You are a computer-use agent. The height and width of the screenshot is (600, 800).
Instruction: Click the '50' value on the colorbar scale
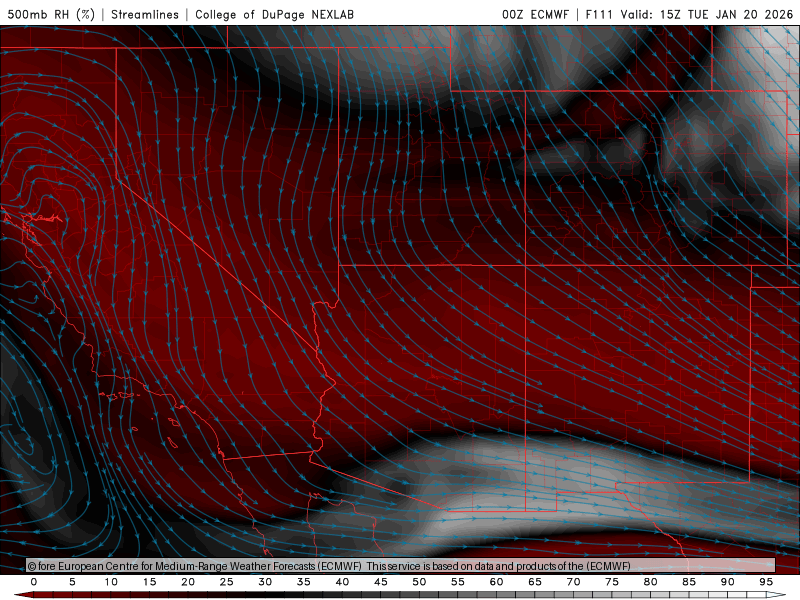coord(419,582)
